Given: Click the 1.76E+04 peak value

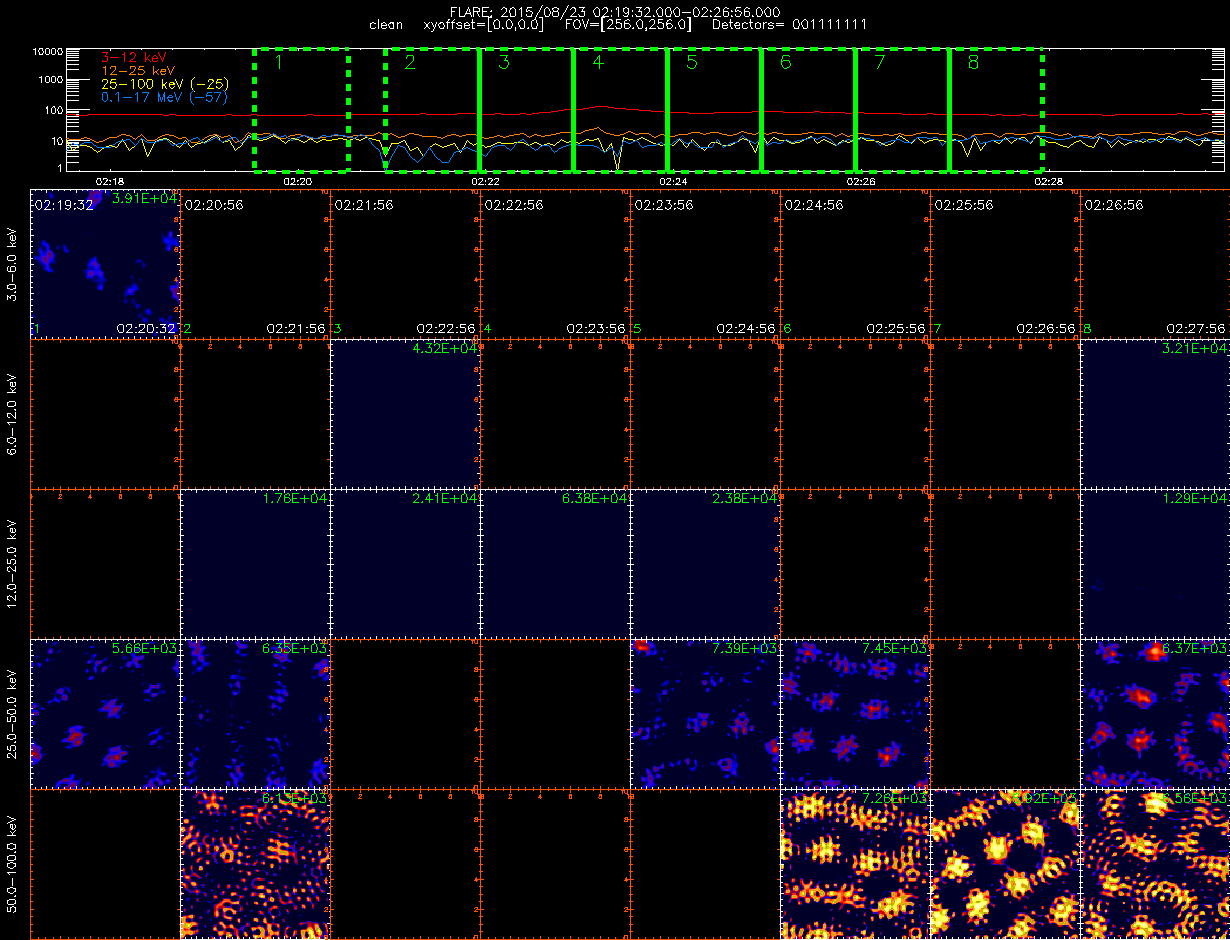Looking at the screenshot, I should point(296,499).
